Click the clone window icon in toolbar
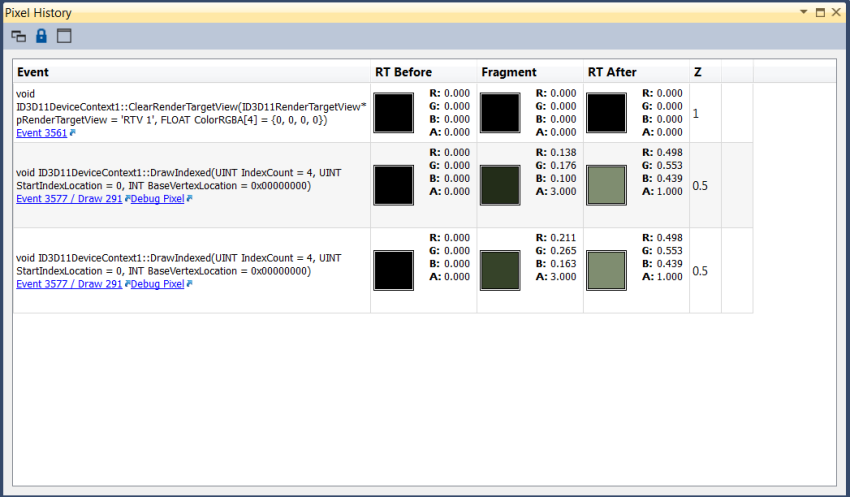850x497 pixels. pos(19,36)
